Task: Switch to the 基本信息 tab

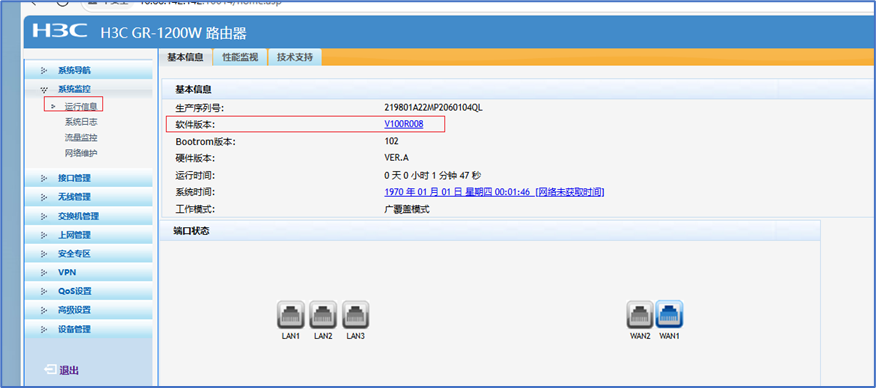Action: (185, 57)
